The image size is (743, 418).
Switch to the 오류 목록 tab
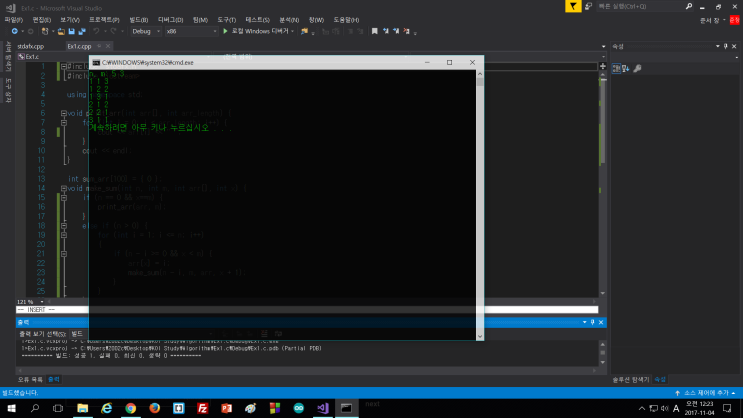click(30, 380)
